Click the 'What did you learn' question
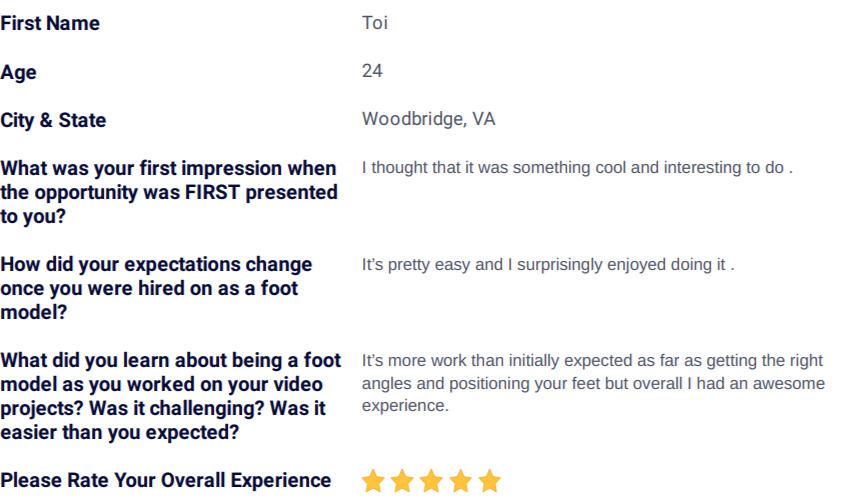This screenshot has height=504, width=842. (x=171, y=396)
